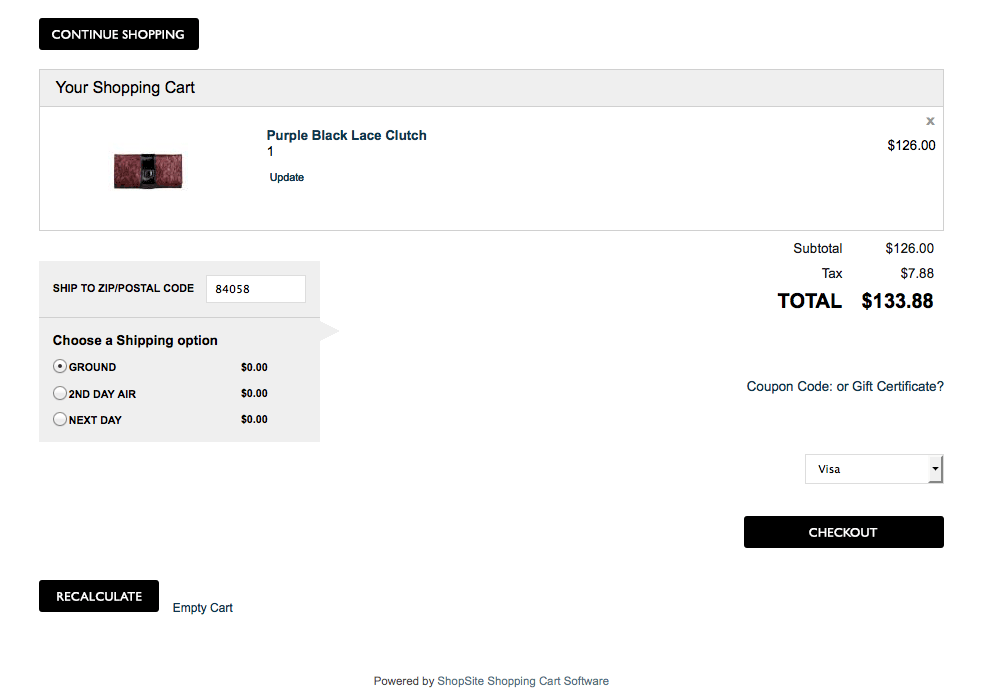The image size is (983, 700).
Task: Click the Empty Cart link
Action: (x=202, y=608)
